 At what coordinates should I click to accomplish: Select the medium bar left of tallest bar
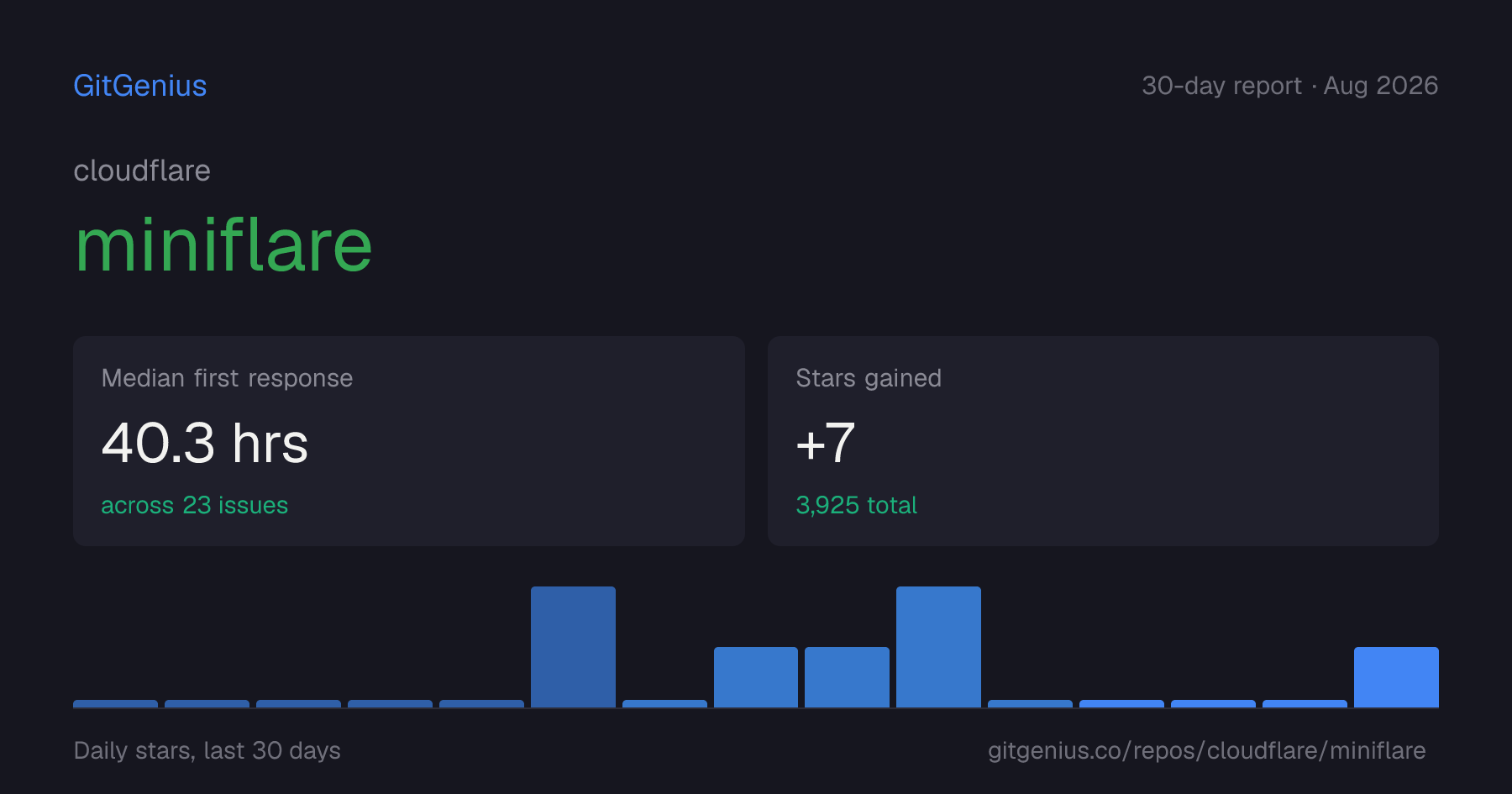[847, 677]
